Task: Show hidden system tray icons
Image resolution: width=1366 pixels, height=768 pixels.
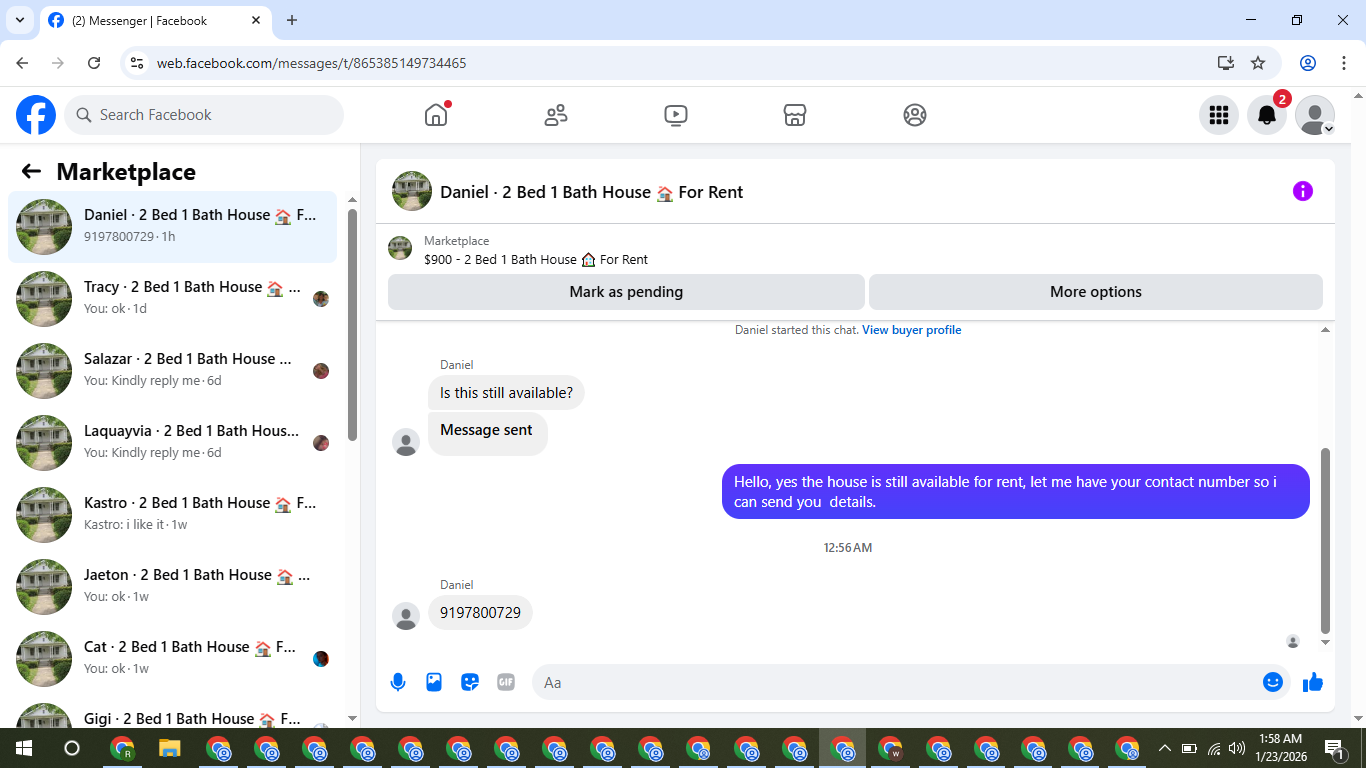Action: tap(1164, 748)
